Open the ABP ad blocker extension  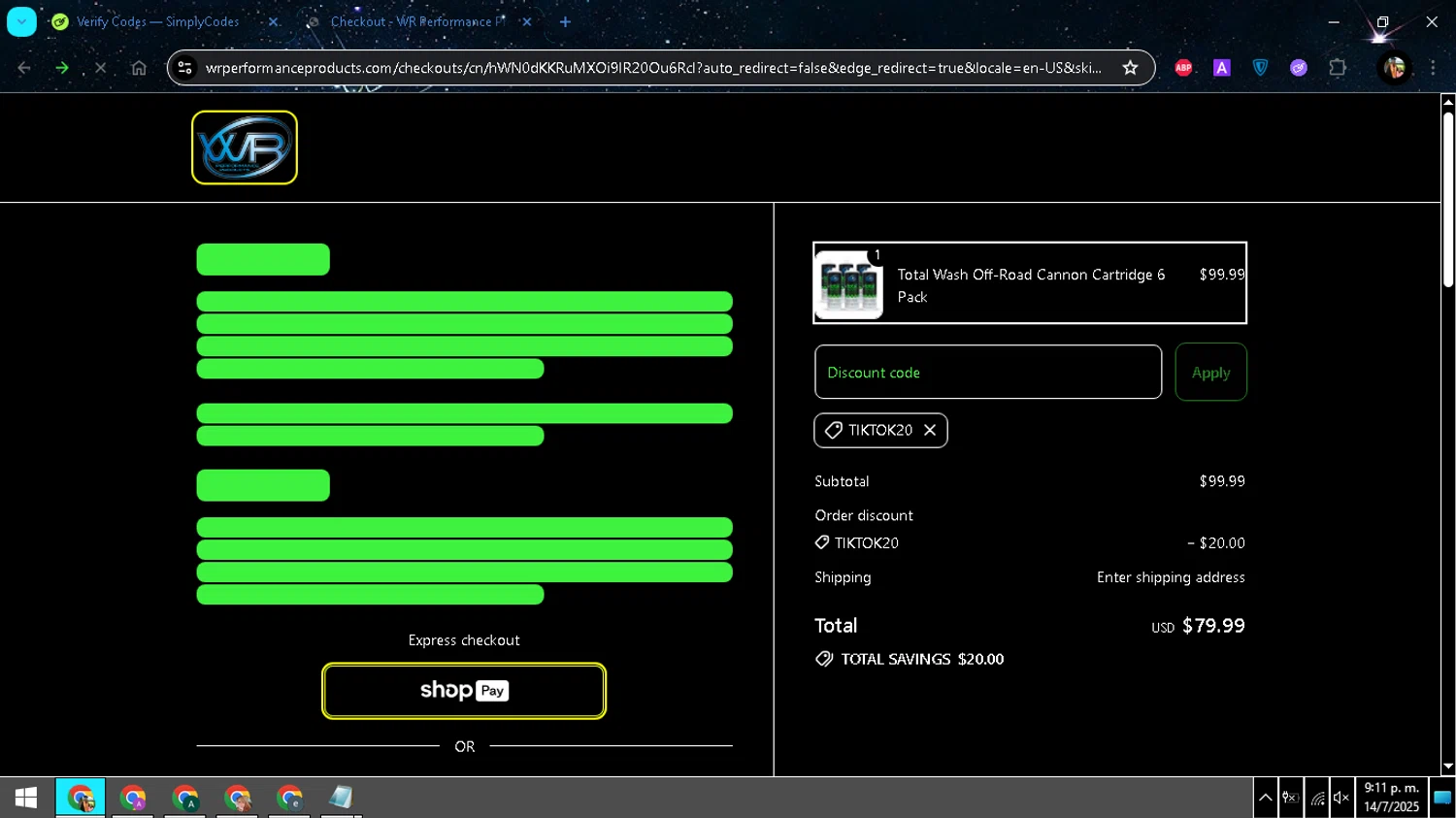1183,68
